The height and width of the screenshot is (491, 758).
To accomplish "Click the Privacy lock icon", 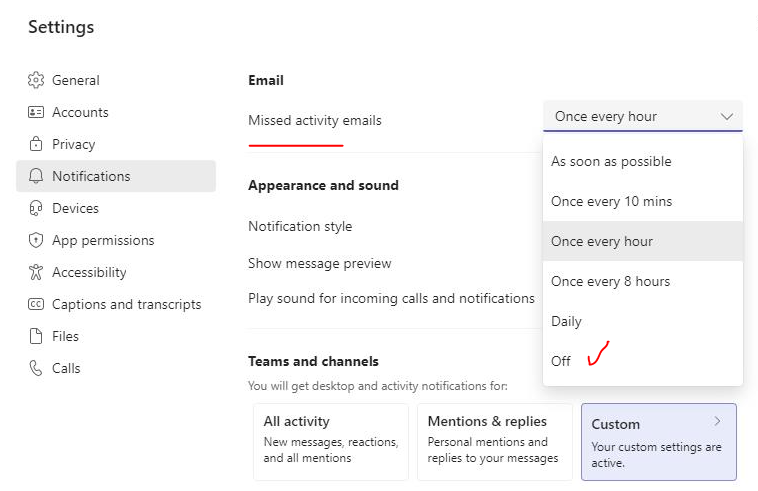I will coord(36,144).
